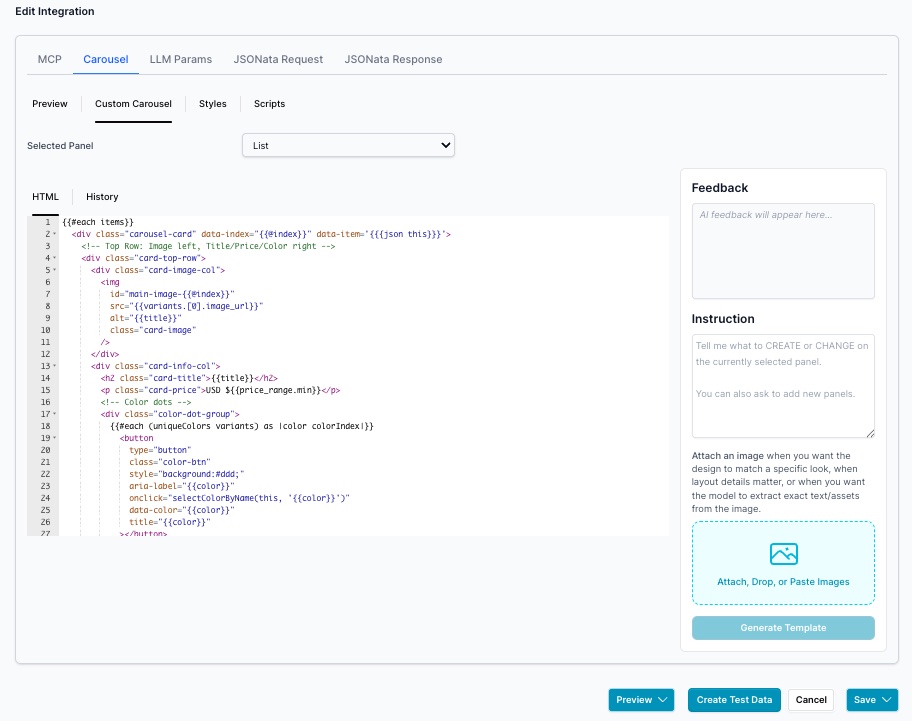Click the Create Test Data button
The width and height of the screenshot is (912, 721).
pos(734,700)
